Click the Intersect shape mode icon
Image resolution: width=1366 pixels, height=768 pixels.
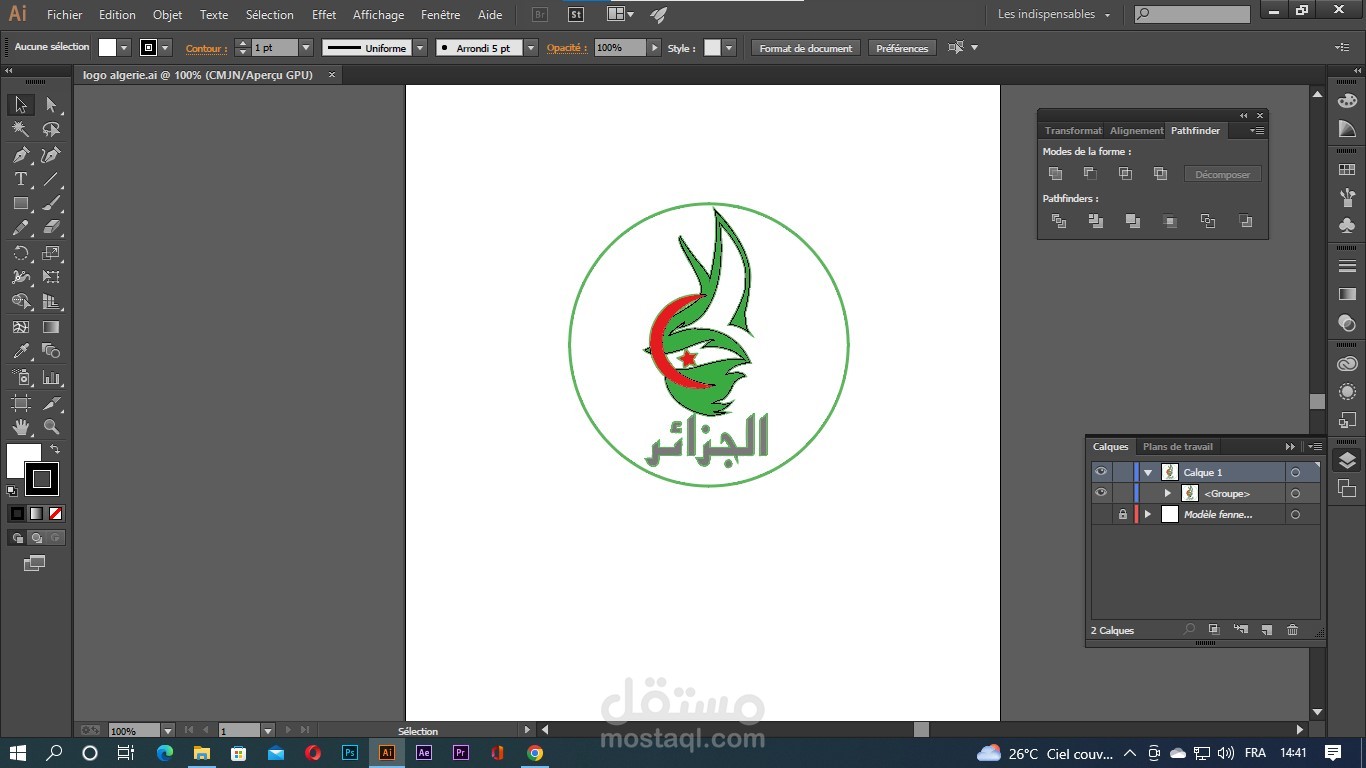1125,173
